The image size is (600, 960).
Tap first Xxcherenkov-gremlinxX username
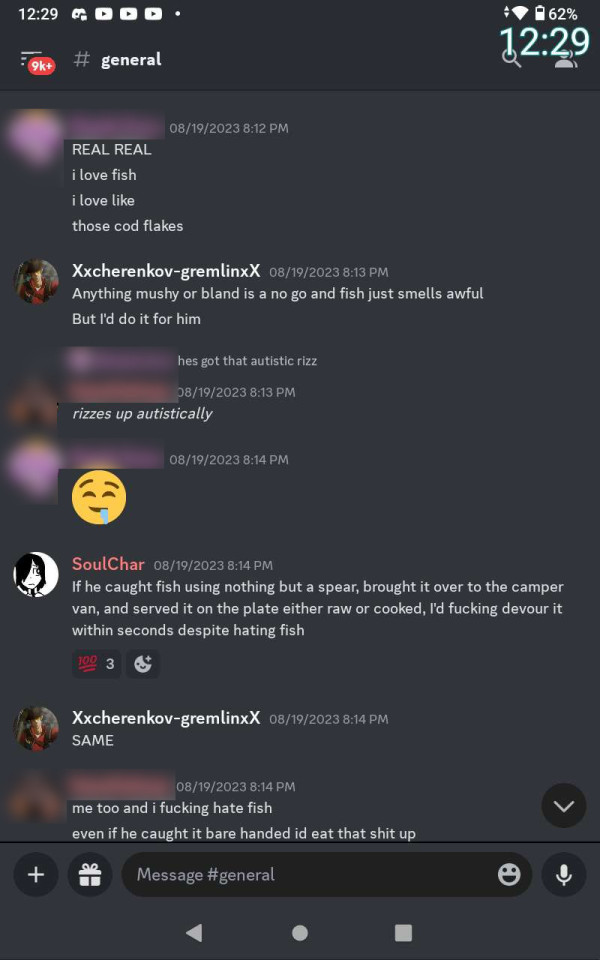pyautogui.click(x=166, y=271)
